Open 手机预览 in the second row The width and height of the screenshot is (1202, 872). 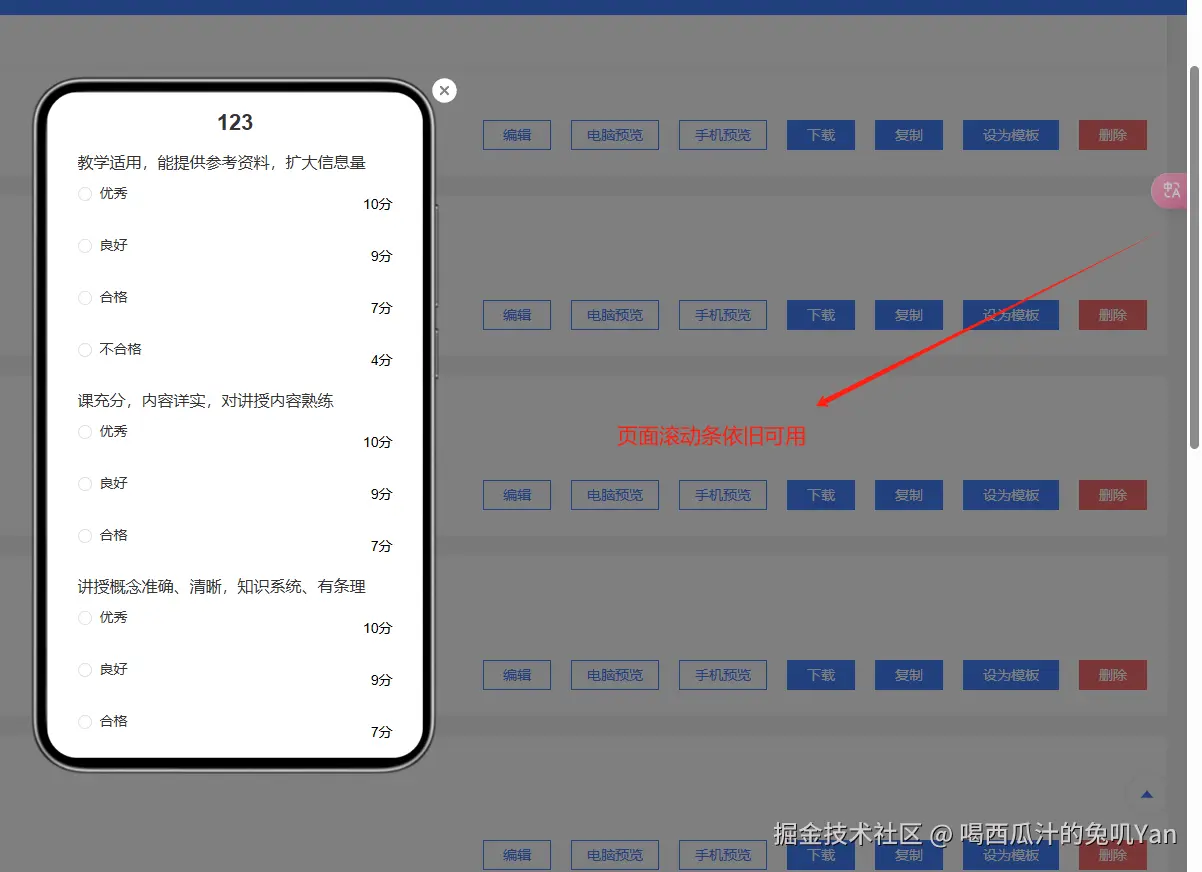(x=722, y=315)
